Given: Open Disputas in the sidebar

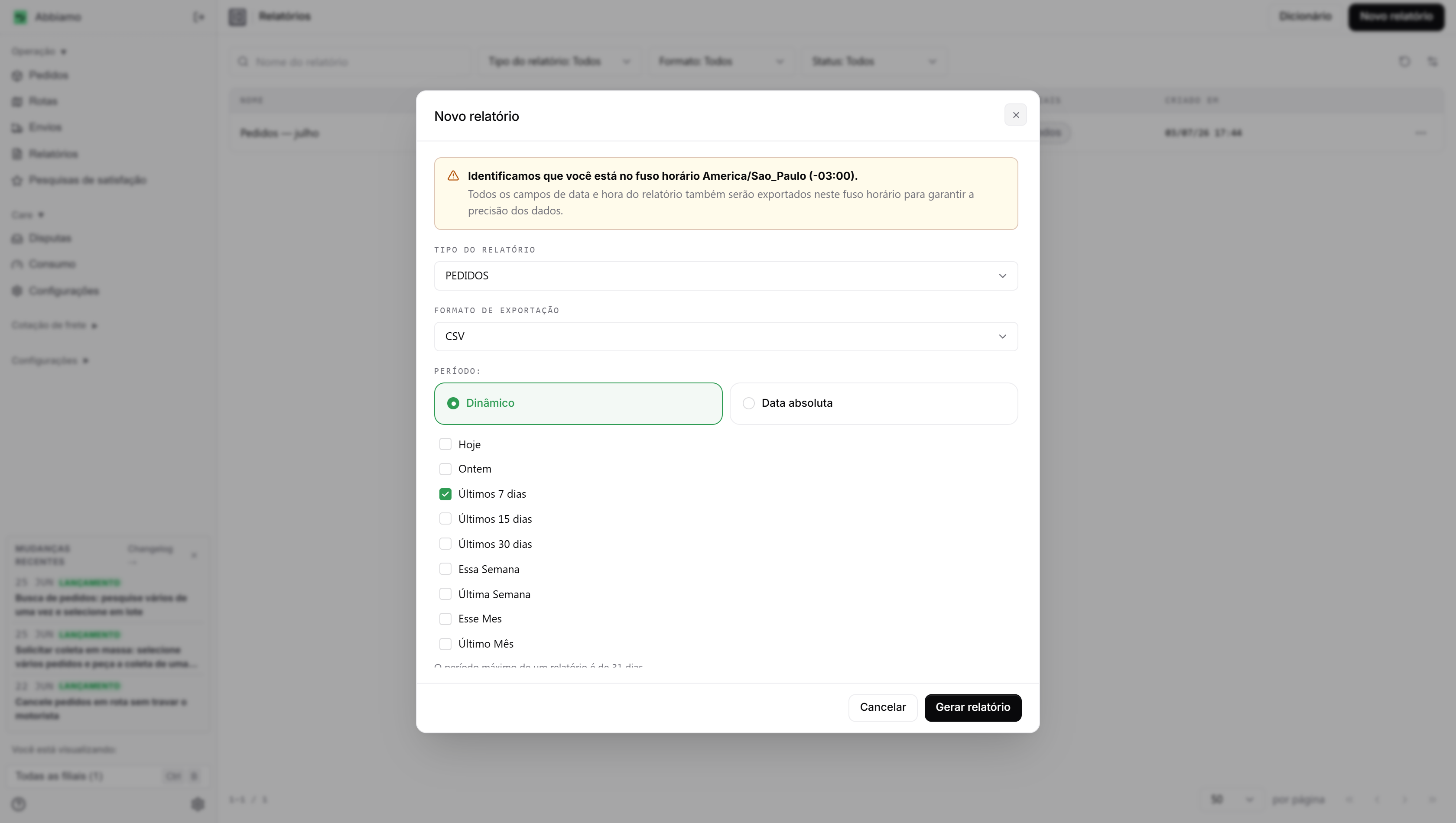Looking at the screenshot, I should [x=50, y=239].
